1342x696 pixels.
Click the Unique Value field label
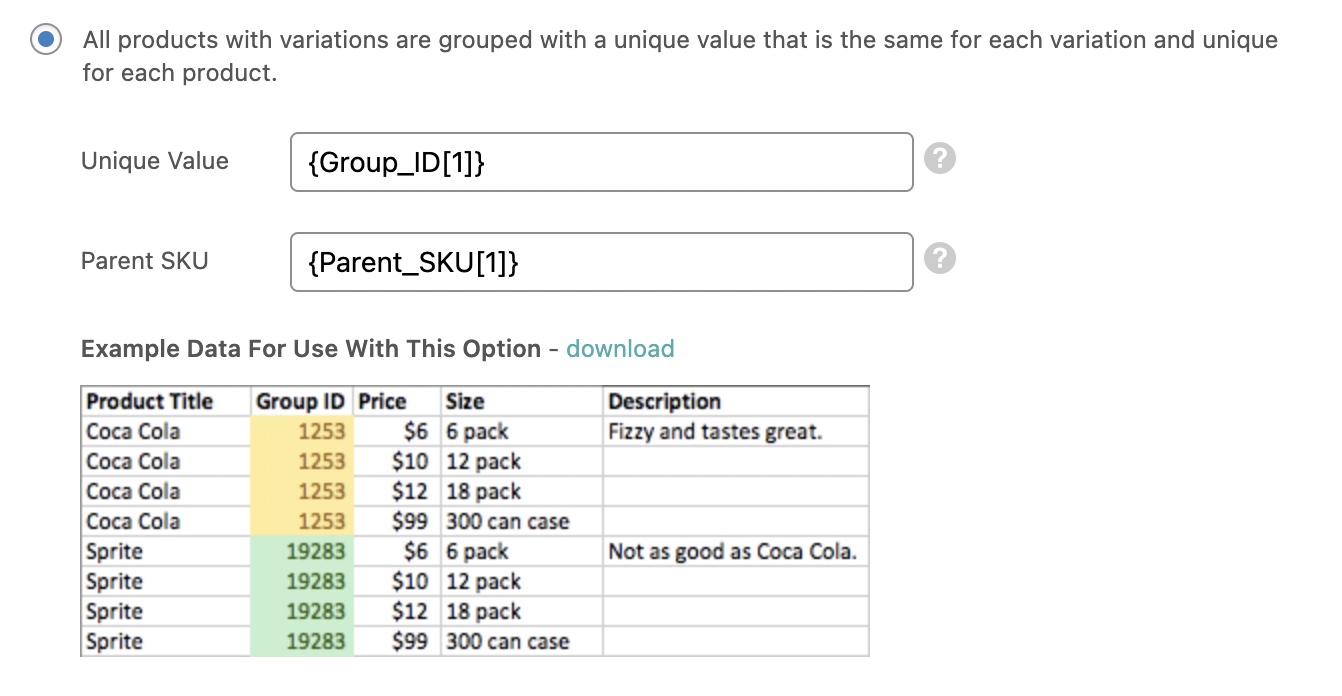[155, 161]
